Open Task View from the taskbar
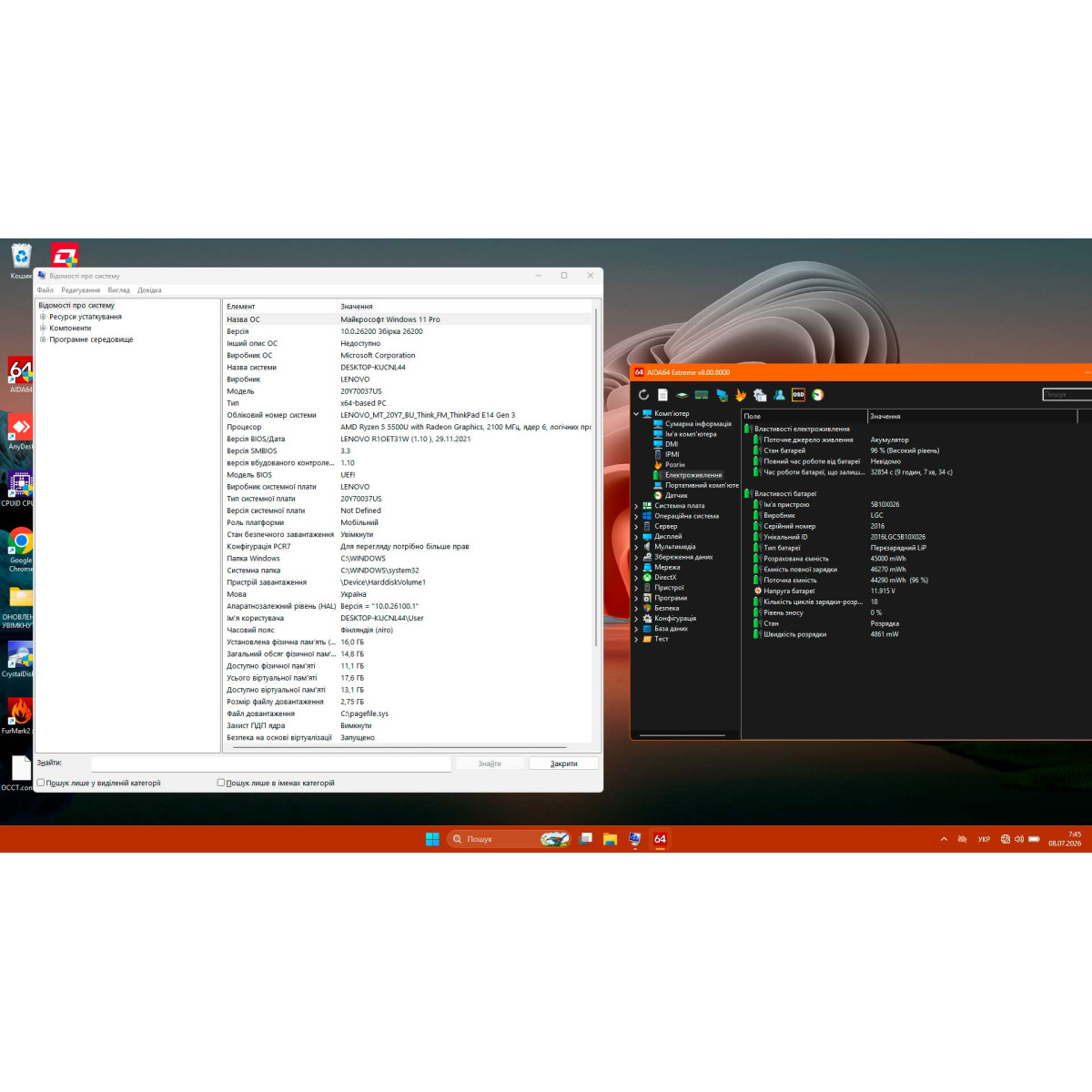 [x=586, y=839]
